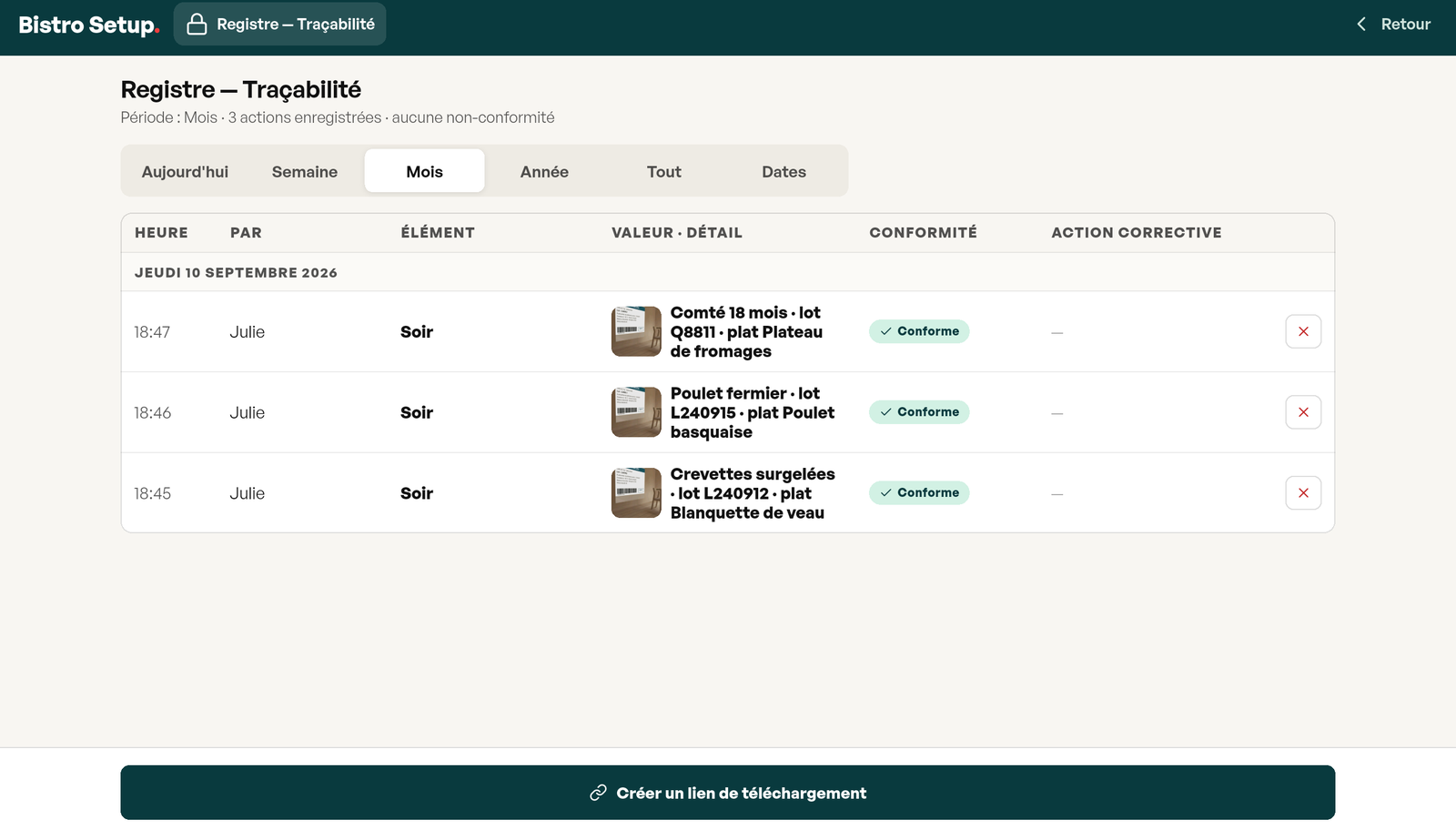The width and height of the screenshot is (1456, 830).
Task: Click the ACTION CORRECTIVE column header
Action: pos(1137,233)
